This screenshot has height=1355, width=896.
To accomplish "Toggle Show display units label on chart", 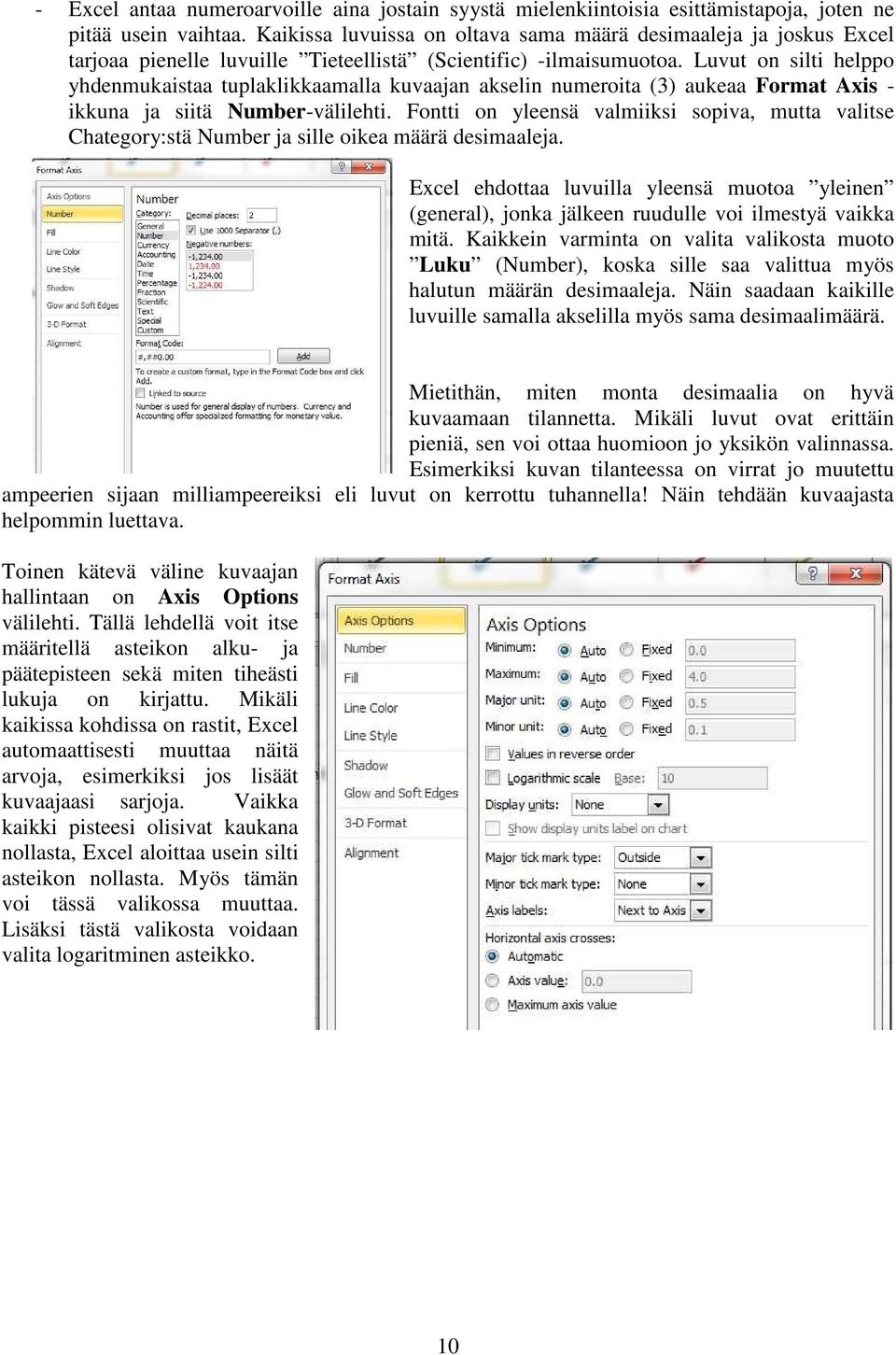I will [493, 828].
